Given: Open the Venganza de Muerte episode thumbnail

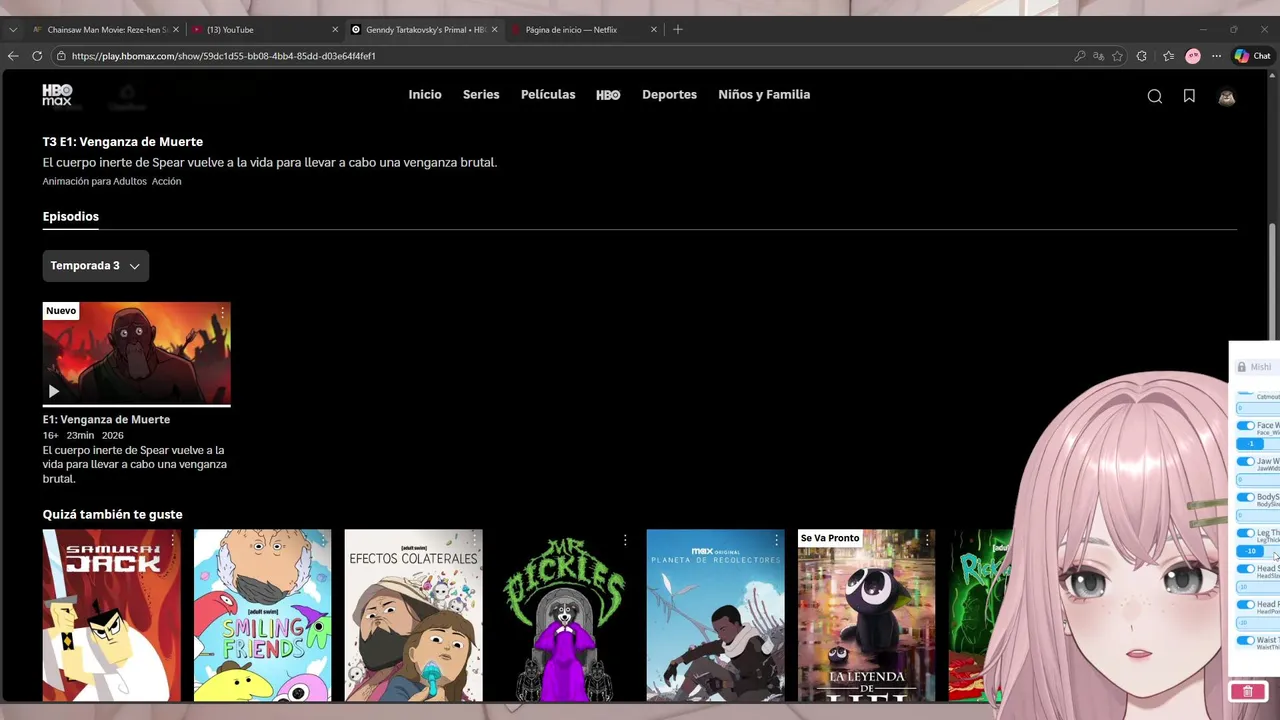Looking at the screenshot, I should coord(136,354).
